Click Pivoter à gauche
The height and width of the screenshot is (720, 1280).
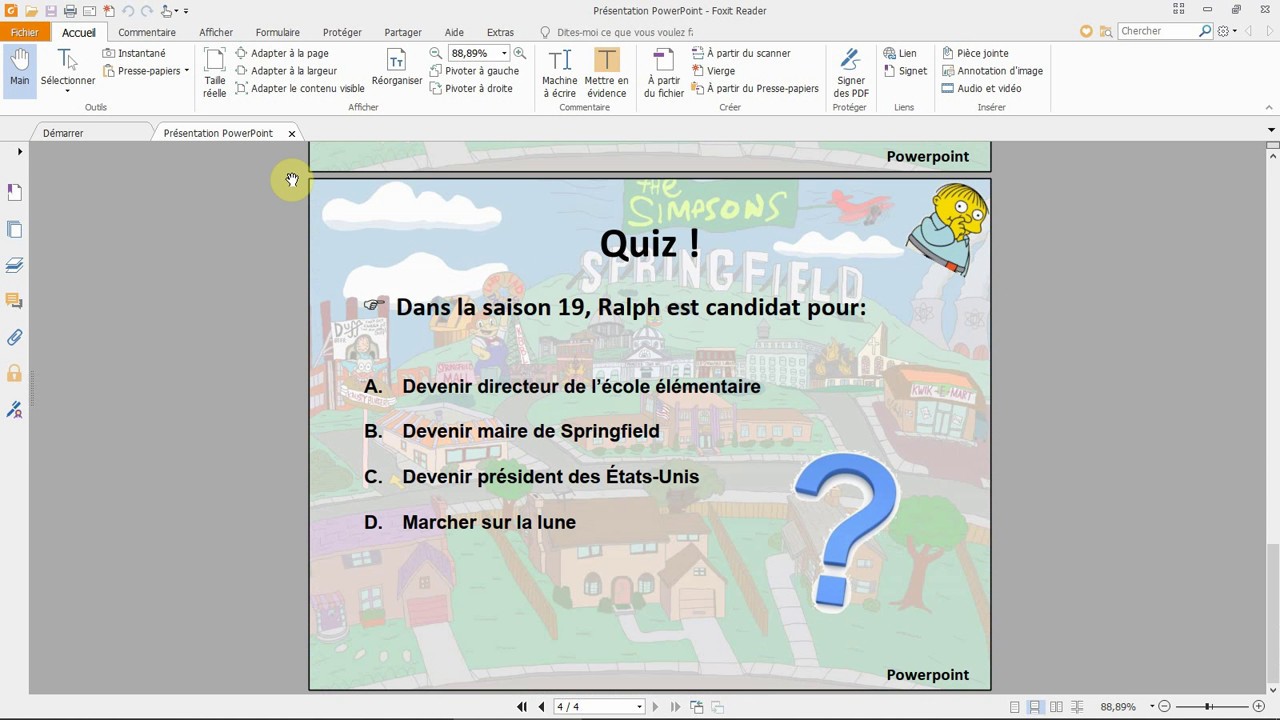click(474, 71)
